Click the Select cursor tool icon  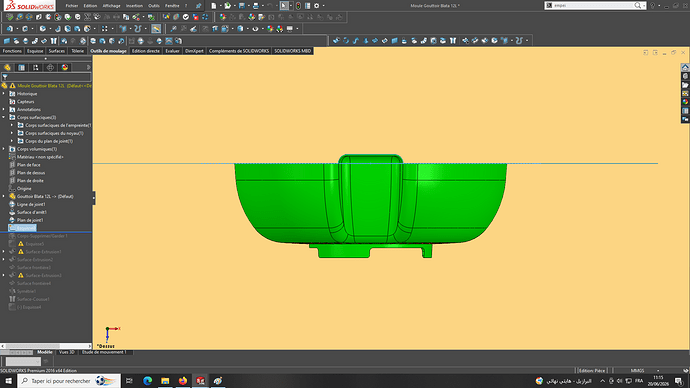284,6
